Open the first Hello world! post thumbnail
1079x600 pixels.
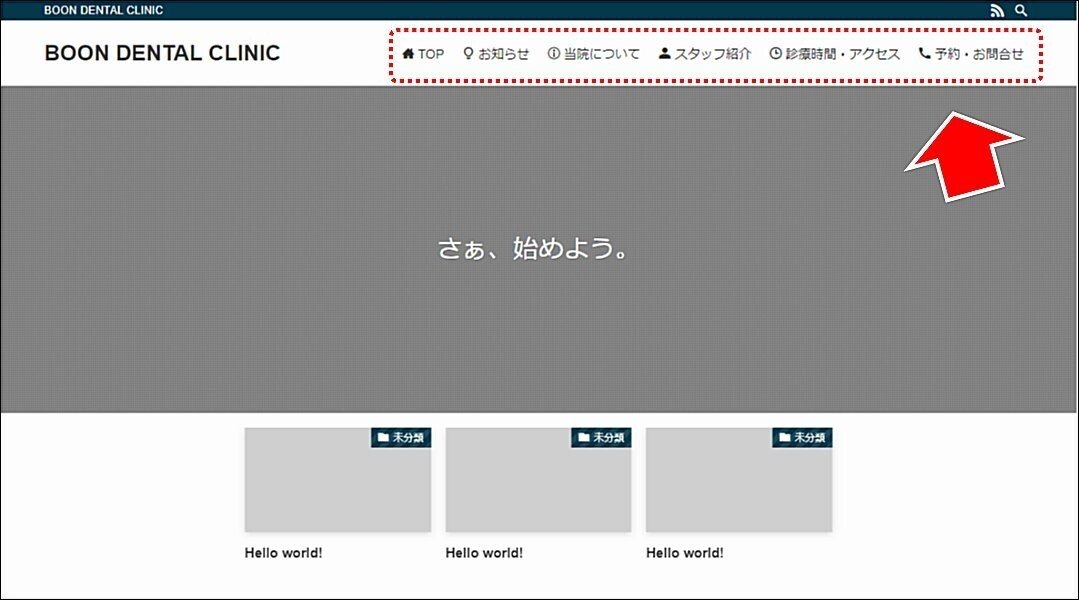point(338,480)
